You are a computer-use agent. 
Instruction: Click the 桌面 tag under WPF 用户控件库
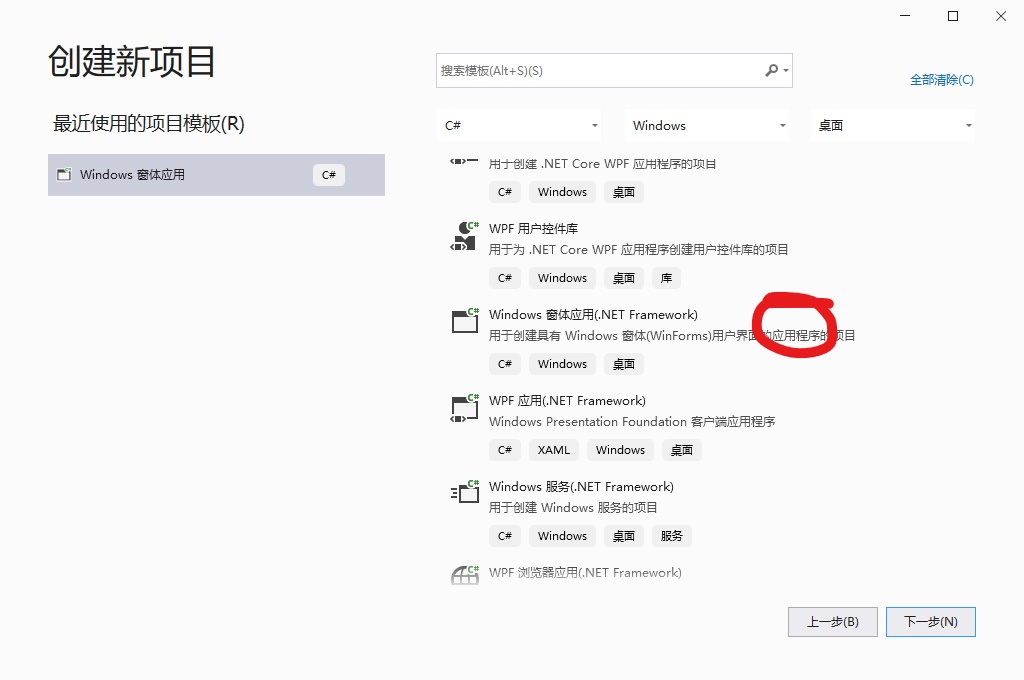(624, 278)
